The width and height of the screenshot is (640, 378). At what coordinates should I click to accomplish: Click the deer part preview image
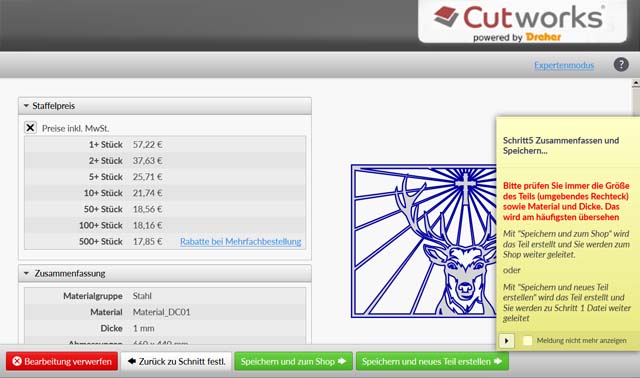point(424,241)
